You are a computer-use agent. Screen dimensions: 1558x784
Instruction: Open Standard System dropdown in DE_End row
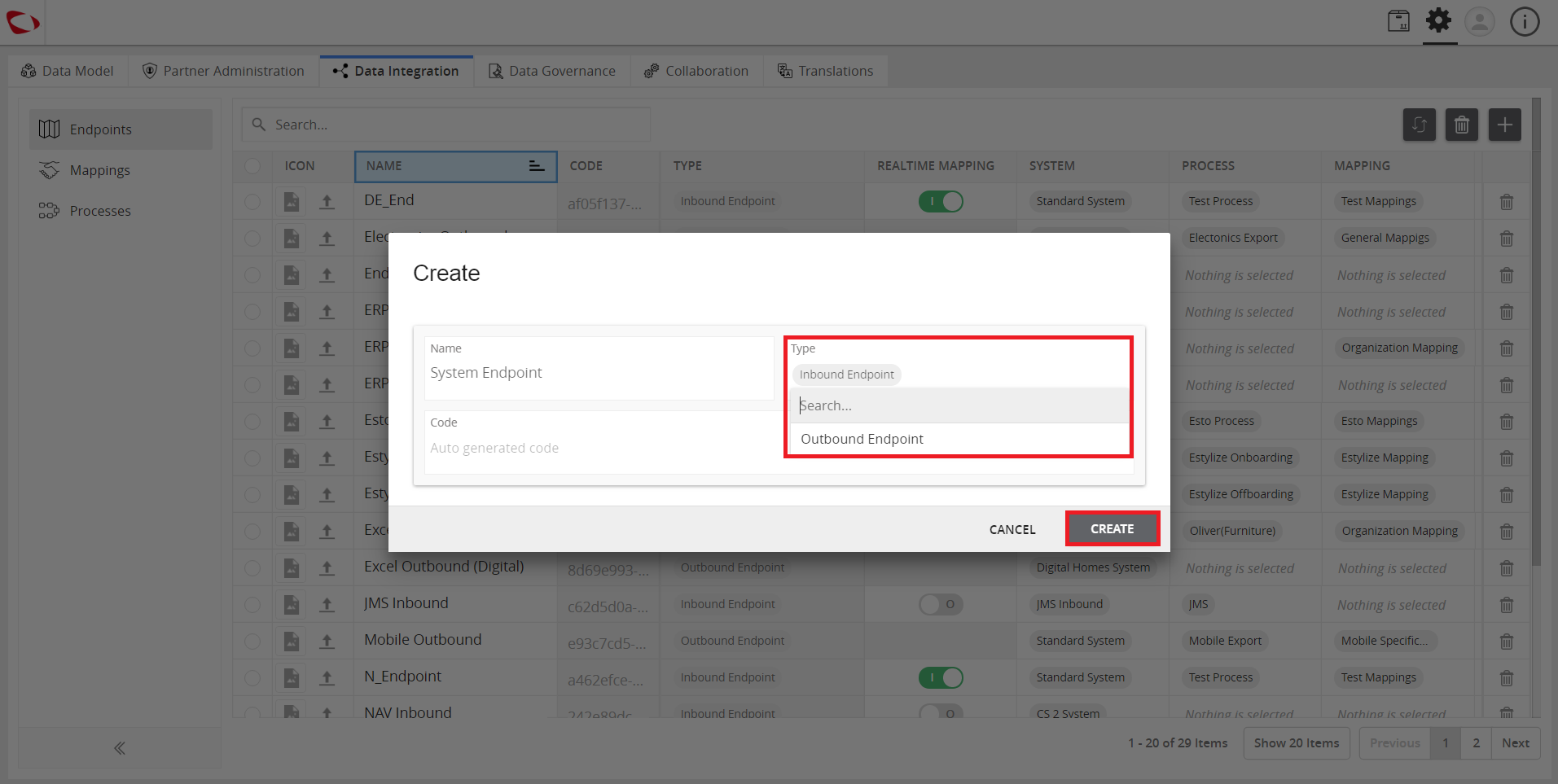[1080, 201]
